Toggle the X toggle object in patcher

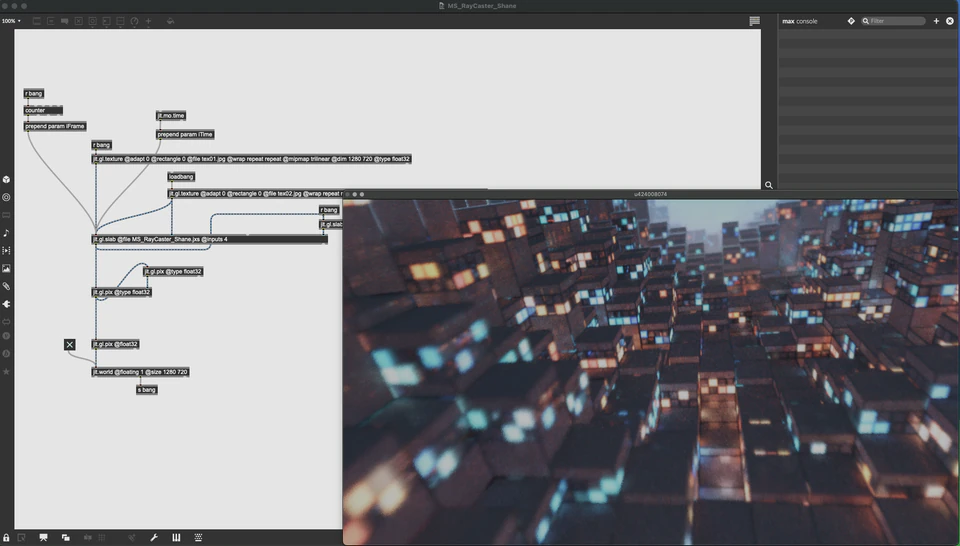[x=70, y=345]
